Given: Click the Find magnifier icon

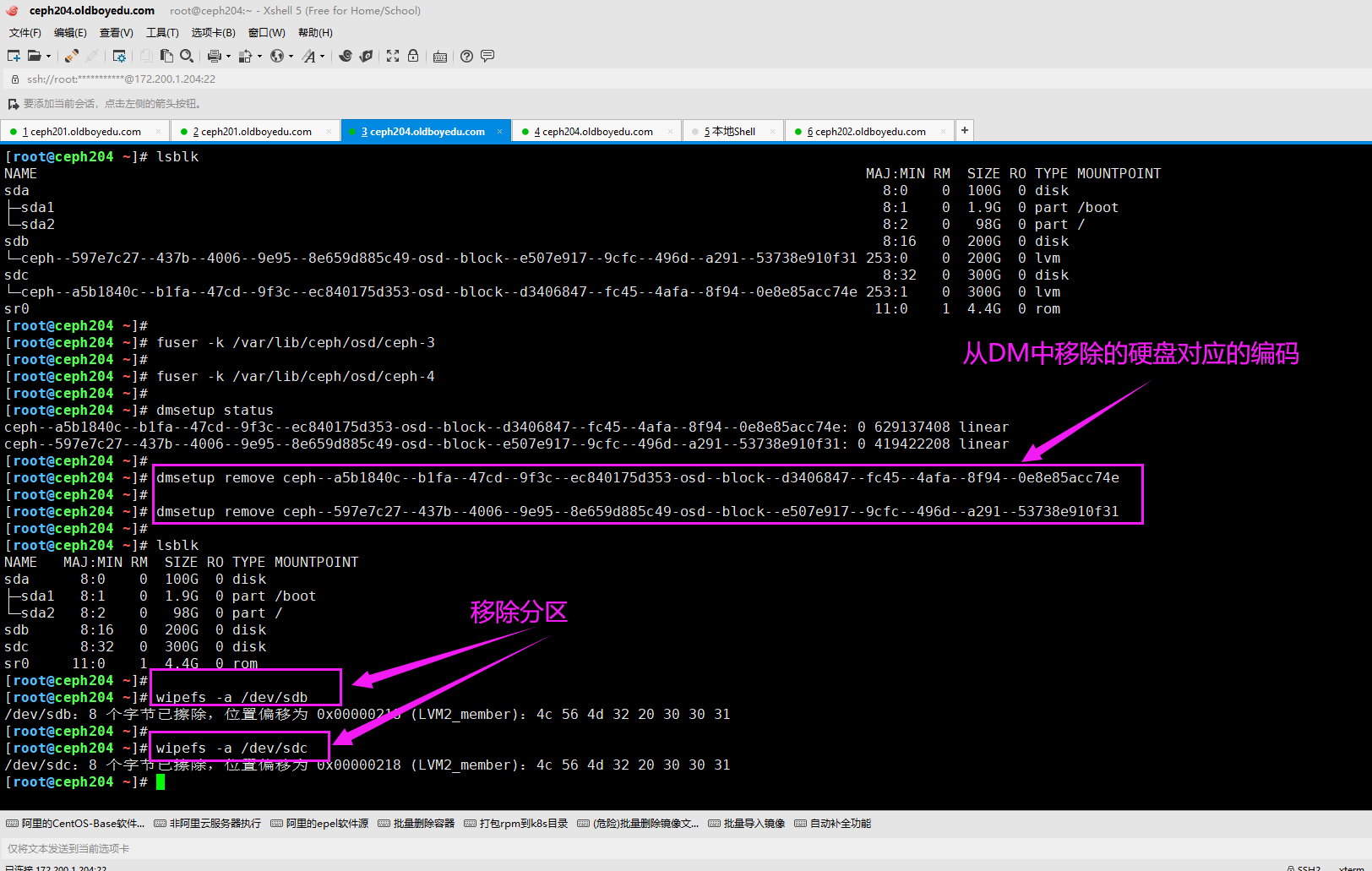Looking at the screenshot, I should (x=187, y=56).
